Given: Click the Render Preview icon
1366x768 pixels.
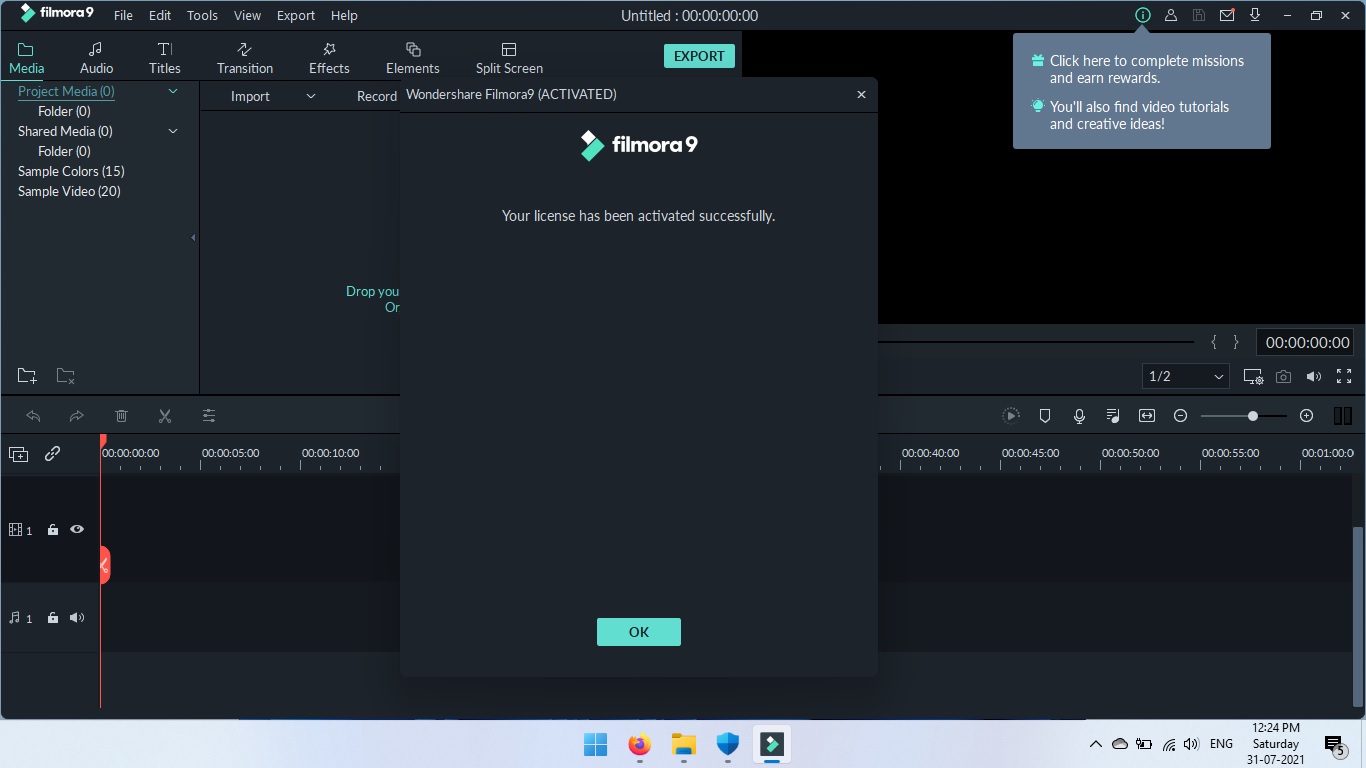Looking at the screenshot, I should click(x=1011, y=416).
